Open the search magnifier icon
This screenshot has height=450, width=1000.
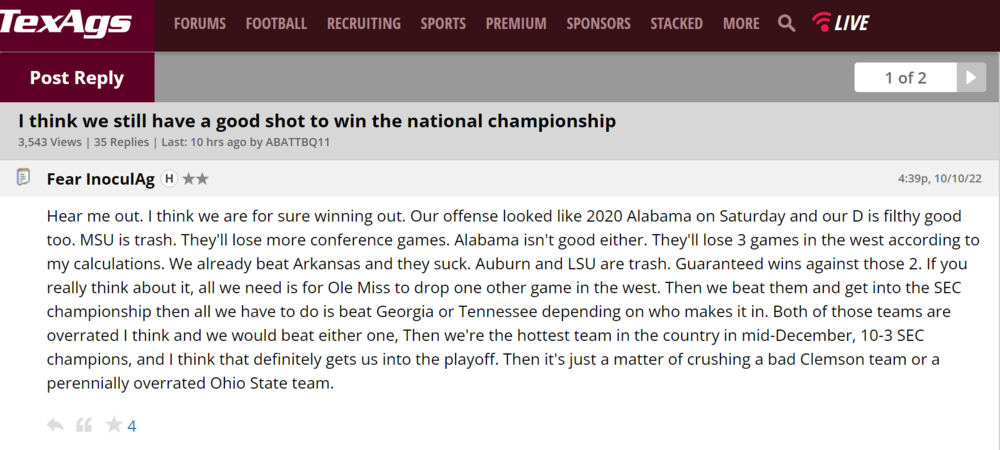787,23
